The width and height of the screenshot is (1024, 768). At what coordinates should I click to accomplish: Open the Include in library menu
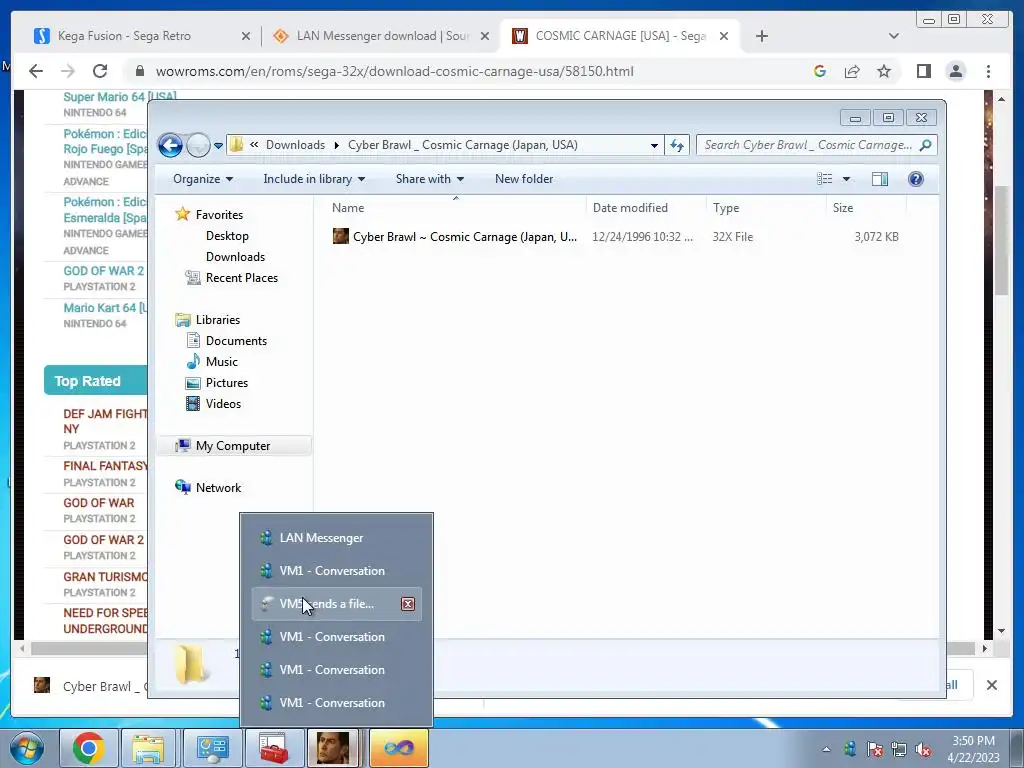(313, 179)
